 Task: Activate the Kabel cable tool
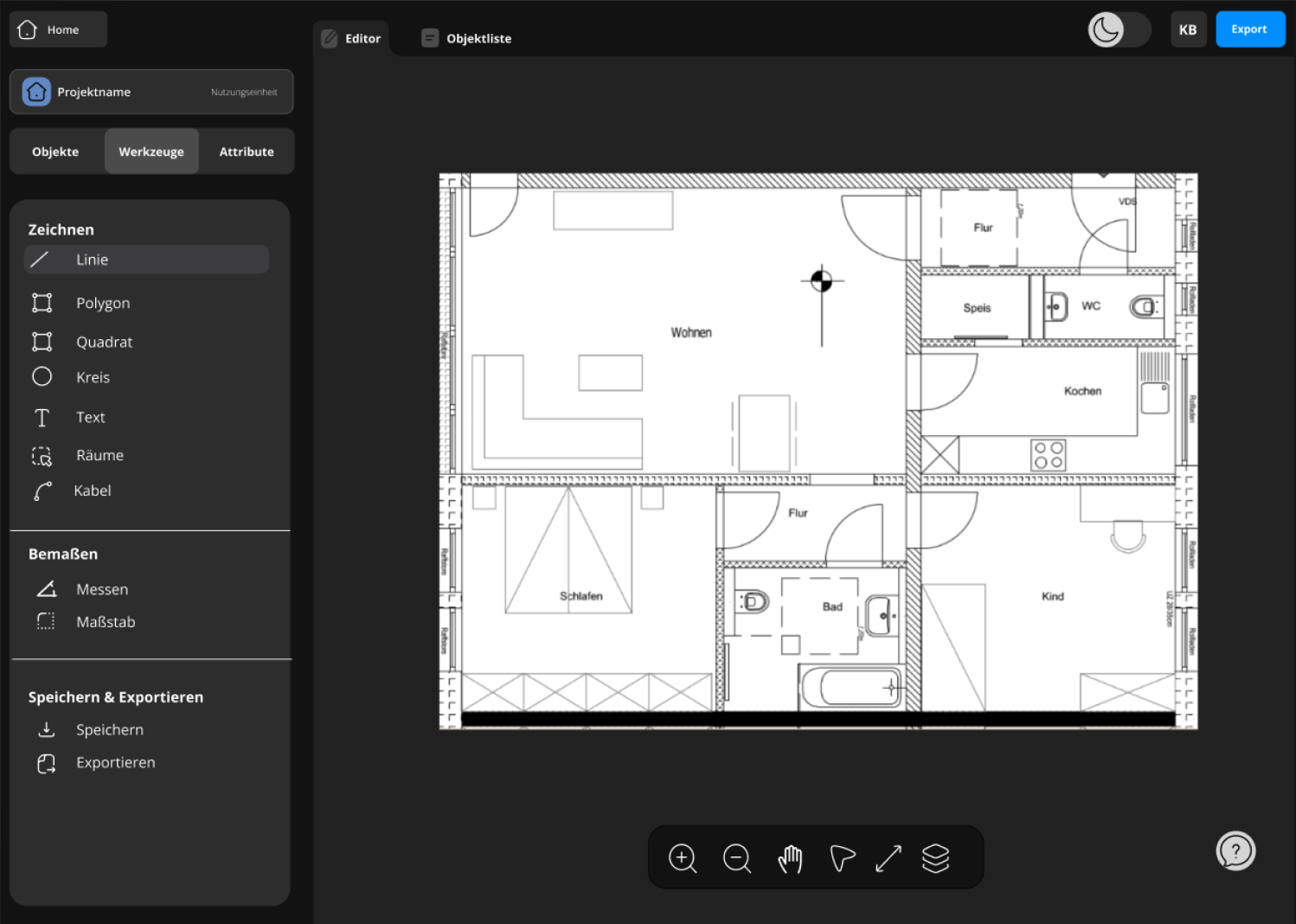tap(92, 491)
